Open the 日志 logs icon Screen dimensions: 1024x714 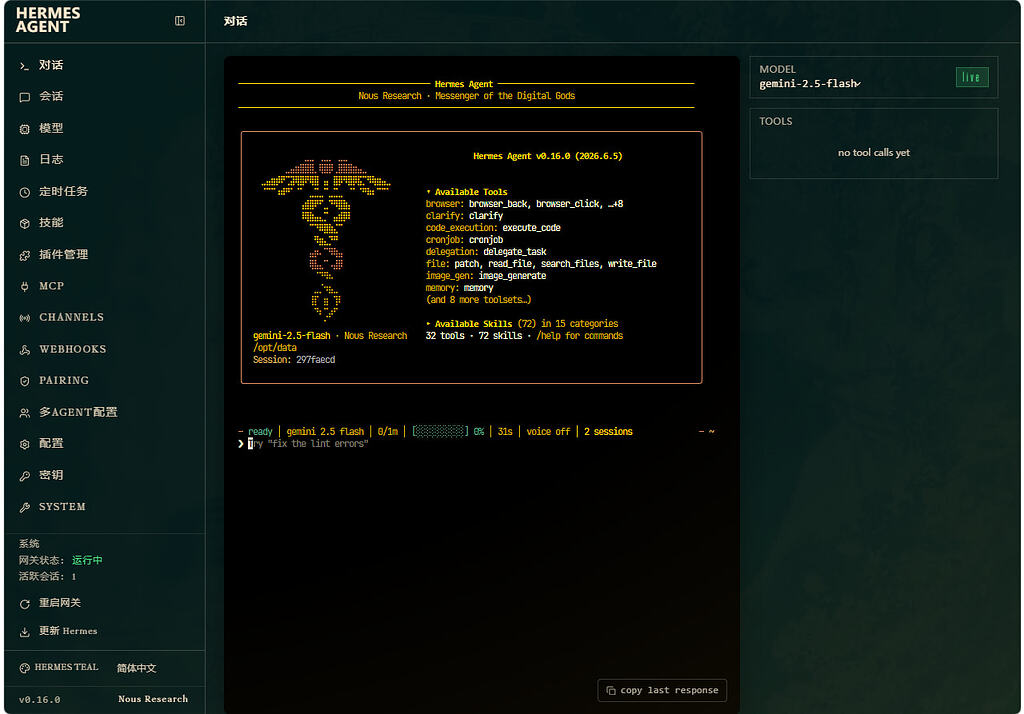pyautogui.click(x=25, y=161)
